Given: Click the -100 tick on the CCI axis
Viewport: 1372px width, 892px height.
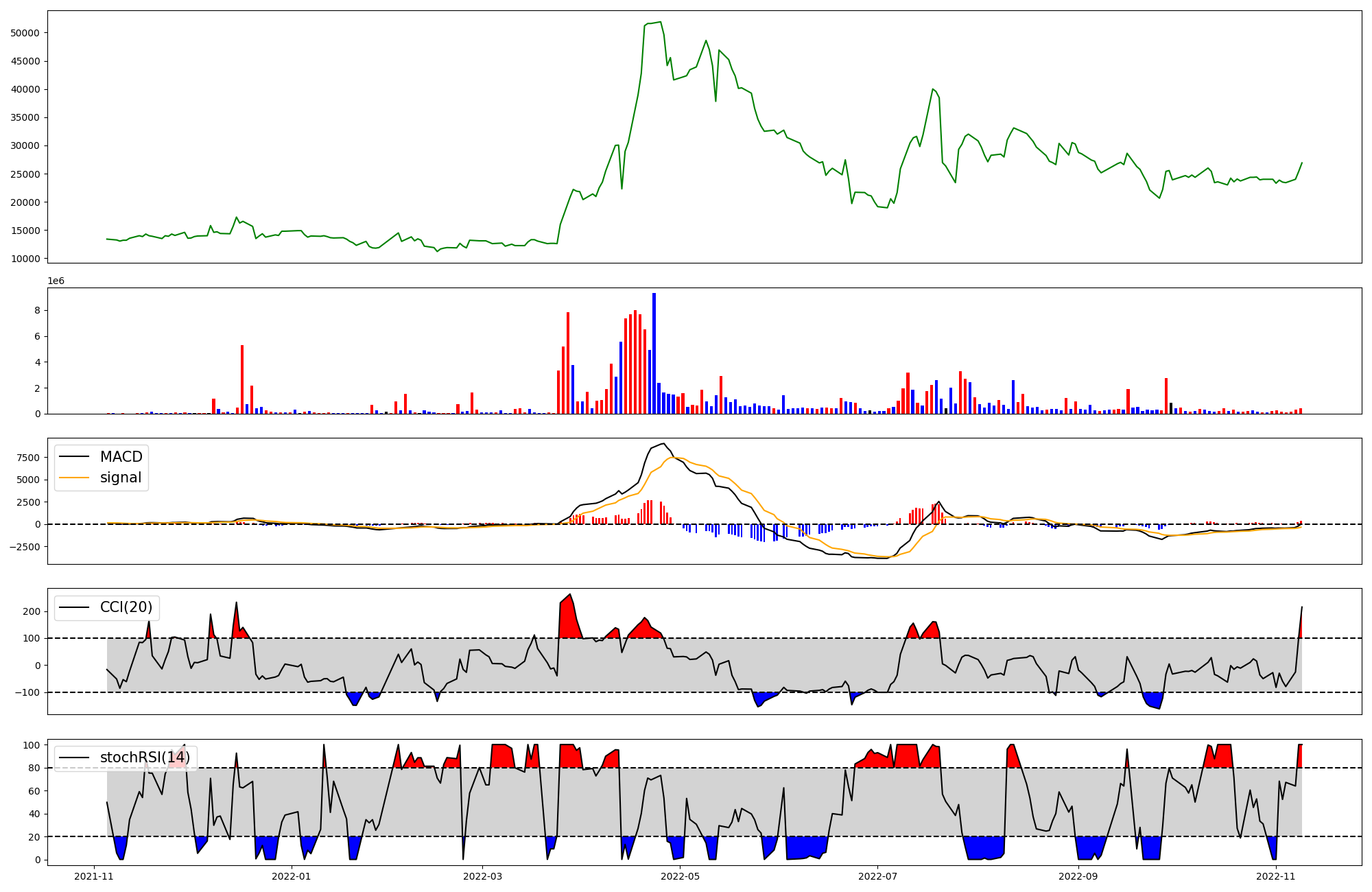Looking at the screenshot, I should (x=29, y=692).
